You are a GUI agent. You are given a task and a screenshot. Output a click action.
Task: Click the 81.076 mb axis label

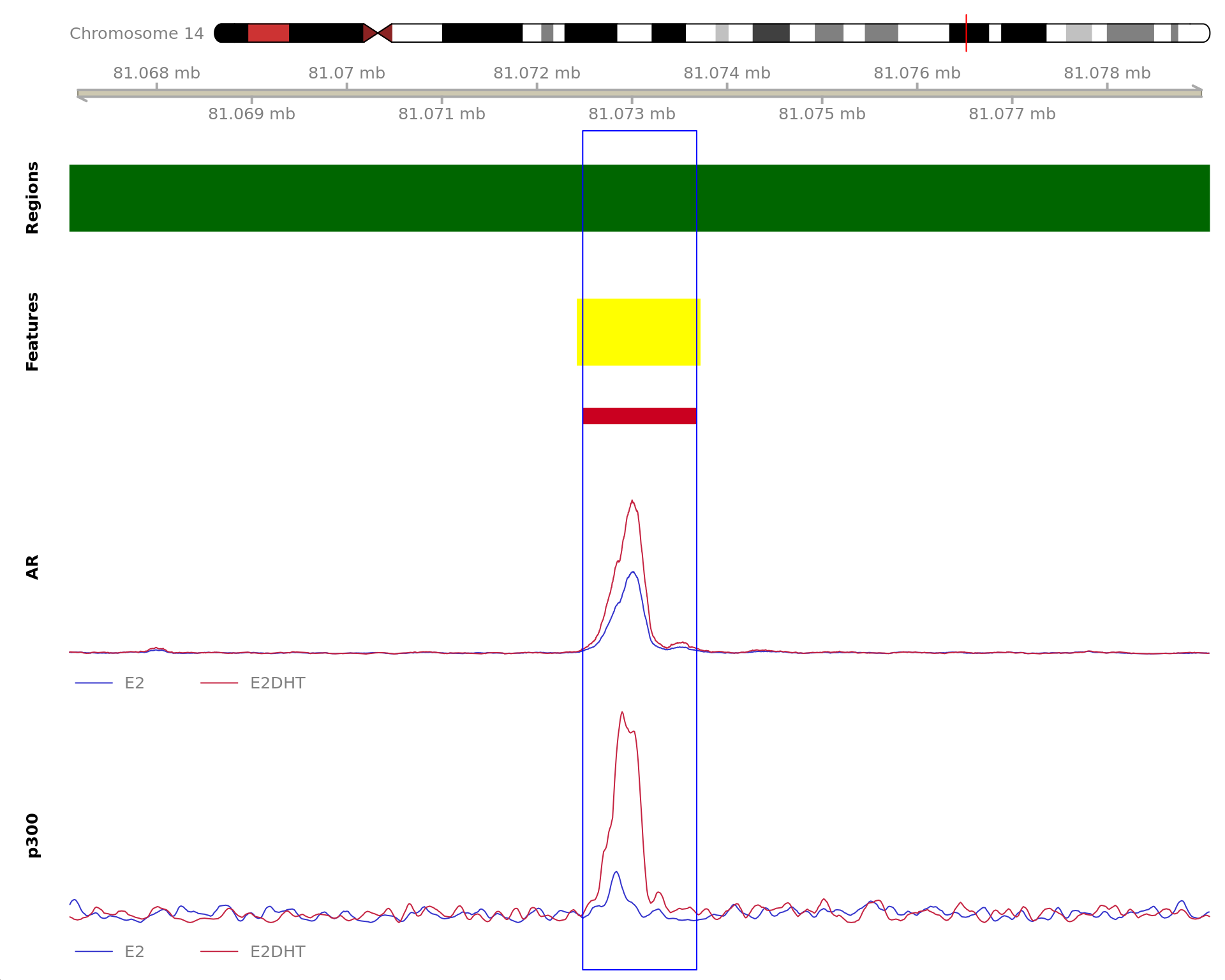(x=917, y=73)
